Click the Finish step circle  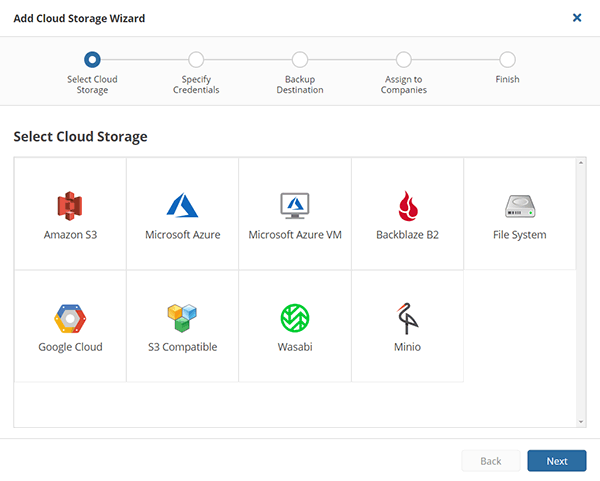[508, 60]
